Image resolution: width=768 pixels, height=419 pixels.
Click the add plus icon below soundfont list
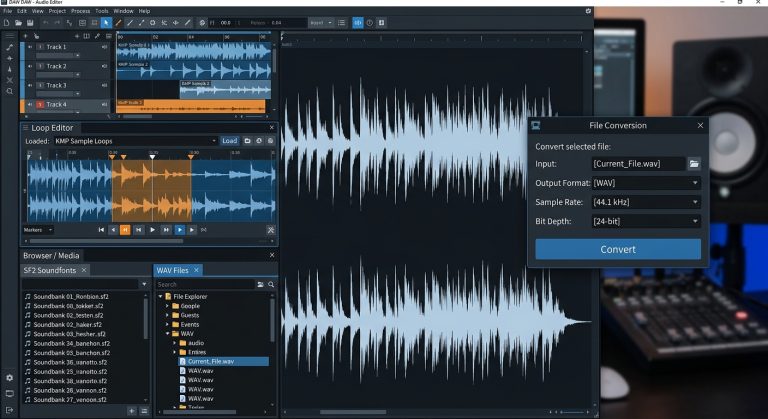(x=132, y=411)
